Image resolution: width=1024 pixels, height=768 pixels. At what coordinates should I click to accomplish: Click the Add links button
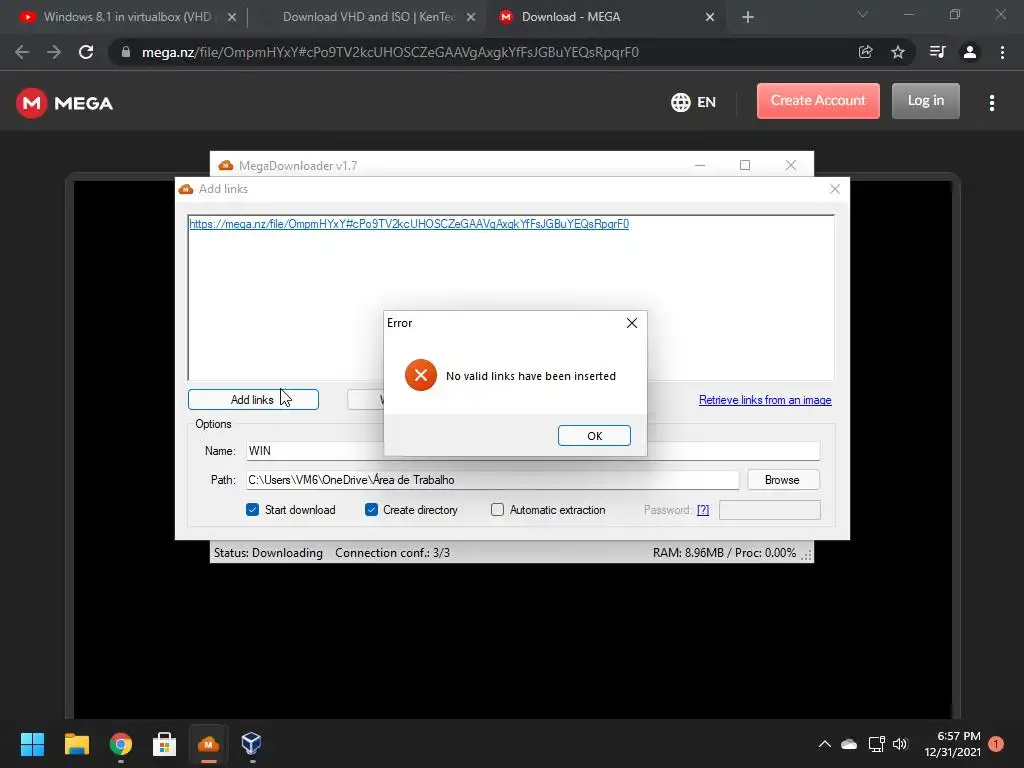click(253, 400)
